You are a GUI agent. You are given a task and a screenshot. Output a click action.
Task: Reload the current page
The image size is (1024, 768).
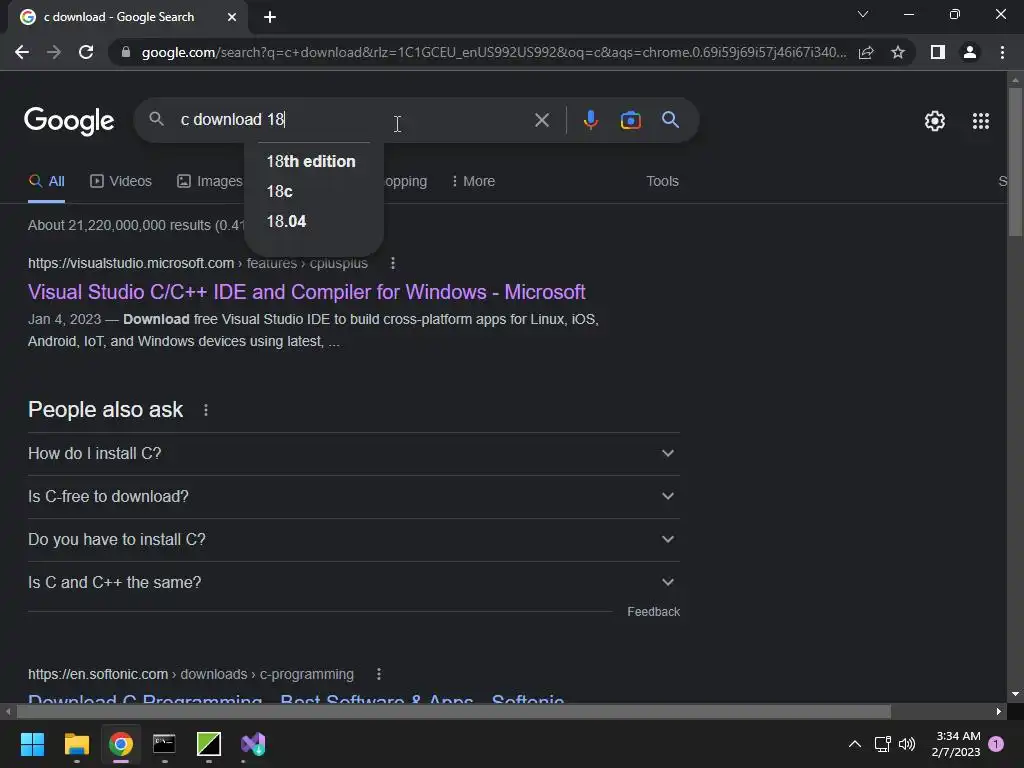[86, 52]
